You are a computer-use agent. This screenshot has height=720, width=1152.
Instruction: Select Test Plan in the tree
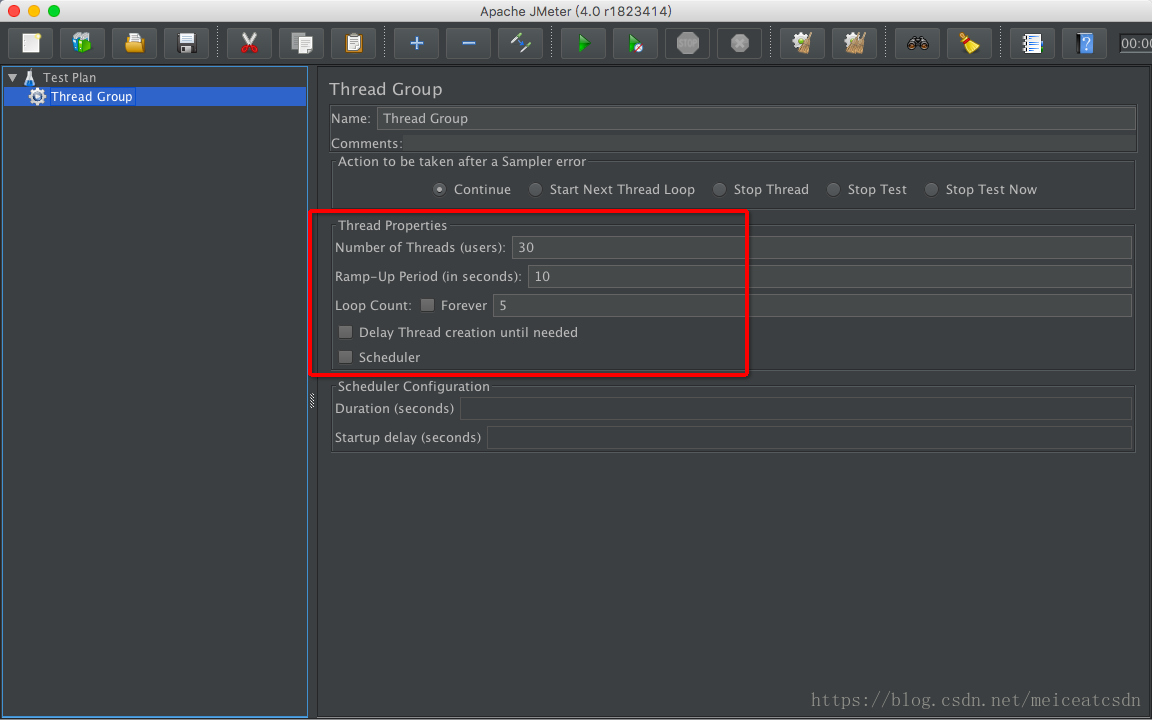(69, 77)
